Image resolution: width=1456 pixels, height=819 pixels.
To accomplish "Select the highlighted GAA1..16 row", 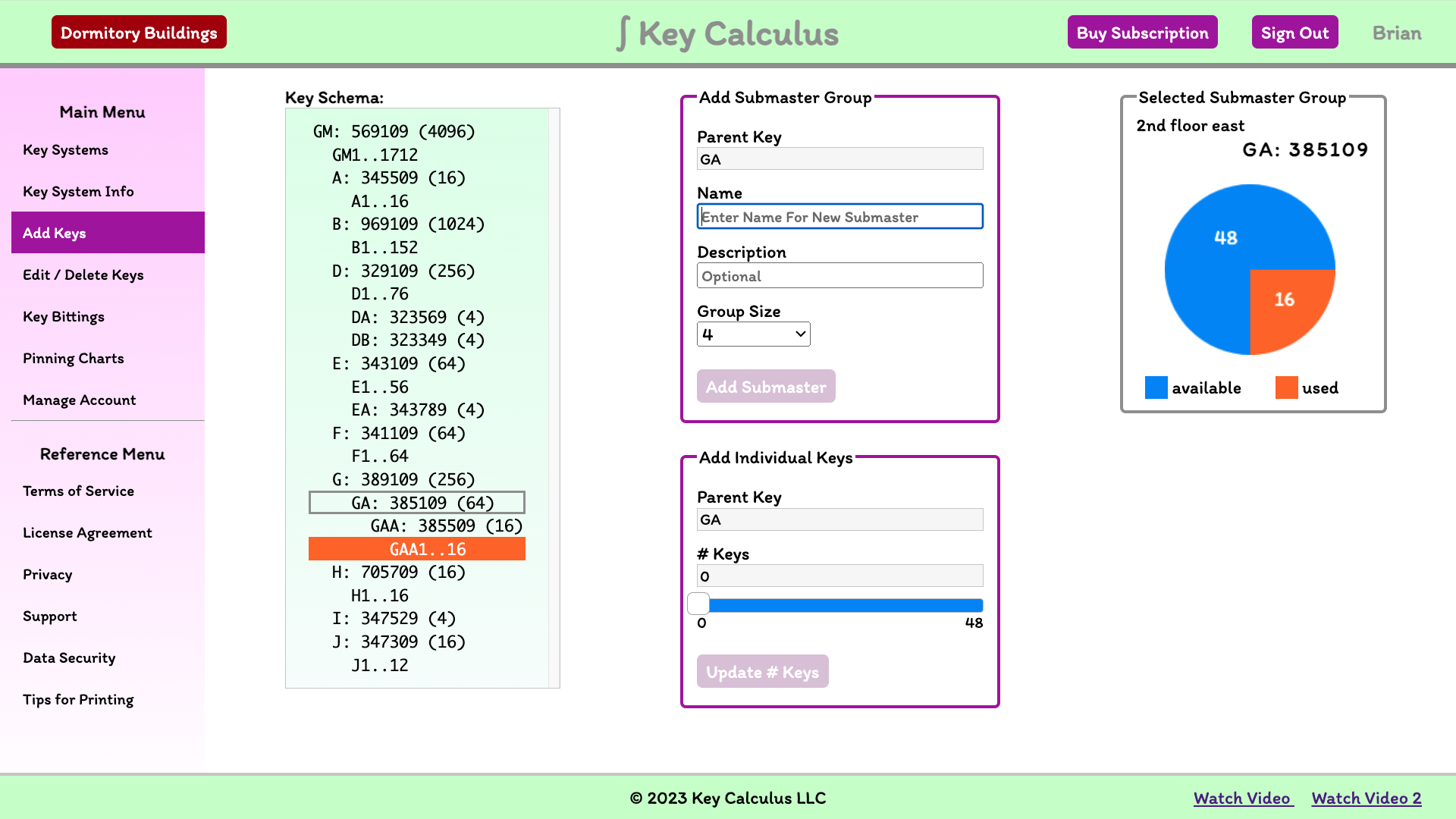I will tap(417, 549).
